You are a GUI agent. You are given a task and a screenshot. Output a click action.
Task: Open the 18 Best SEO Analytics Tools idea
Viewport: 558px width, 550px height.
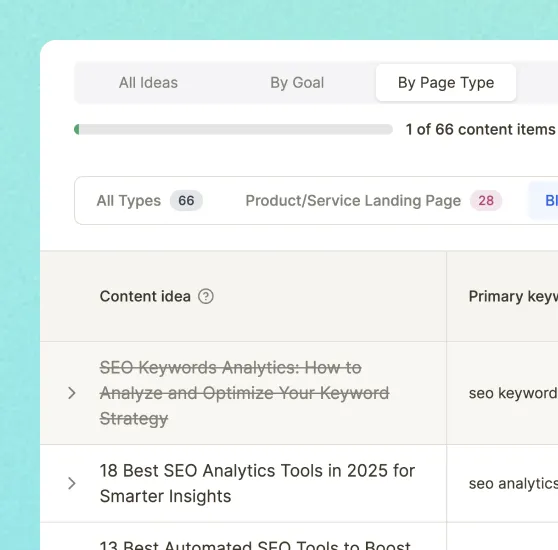click(x=257, y=483)
